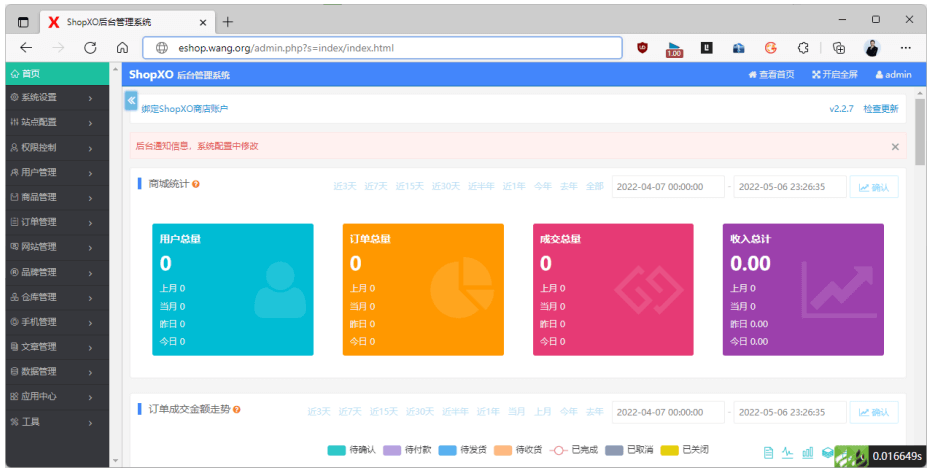Open the 应用中心 sidebar menu

point(57,397)
